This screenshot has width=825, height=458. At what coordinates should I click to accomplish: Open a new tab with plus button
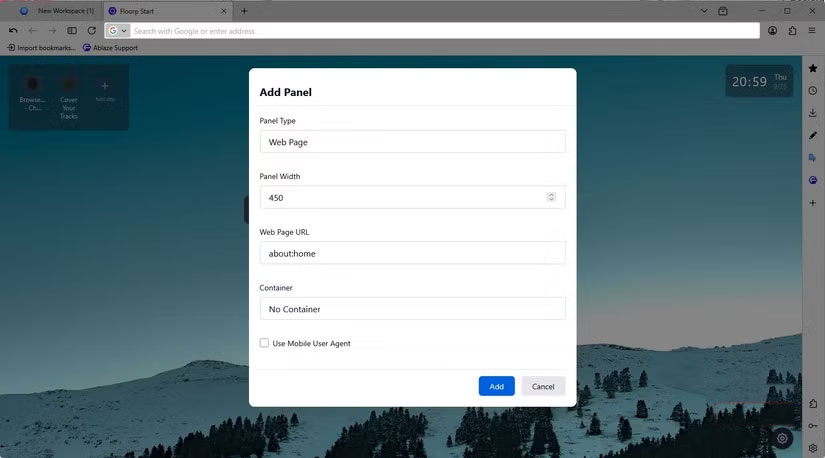pyautogui.click(x=244, y=11)
